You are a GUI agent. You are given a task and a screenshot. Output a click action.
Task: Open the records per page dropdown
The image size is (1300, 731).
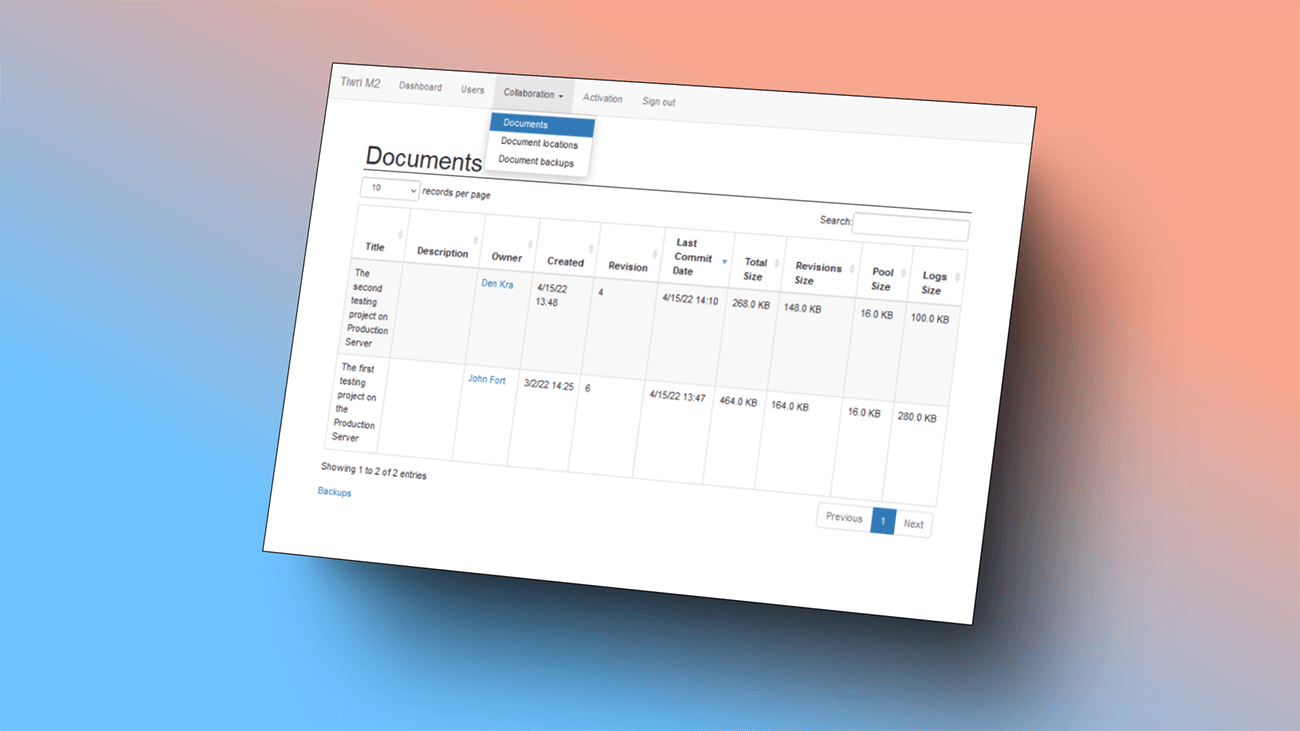[389, 188]
